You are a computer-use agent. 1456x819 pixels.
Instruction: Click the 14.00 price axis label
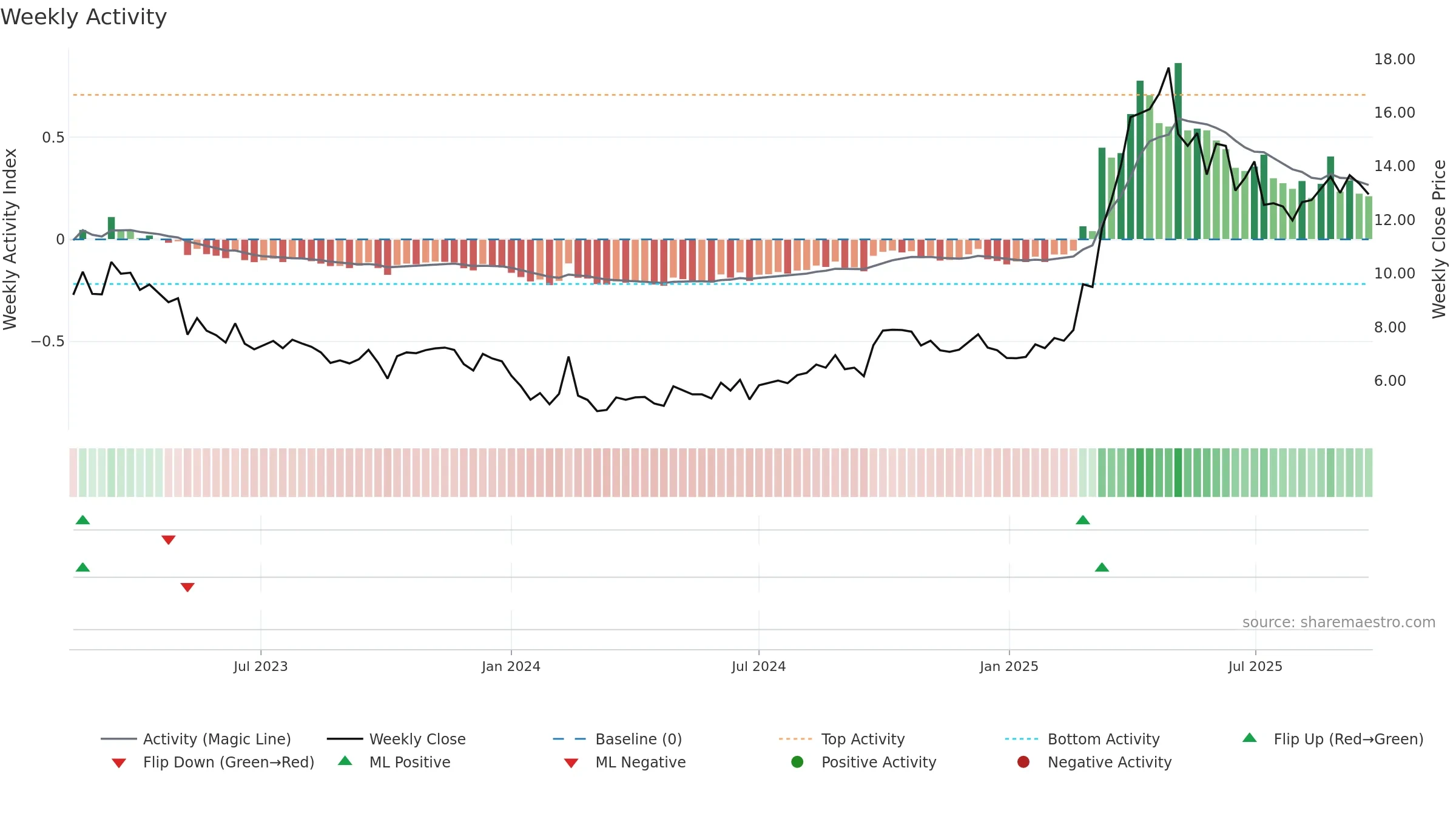[1395, 166]
